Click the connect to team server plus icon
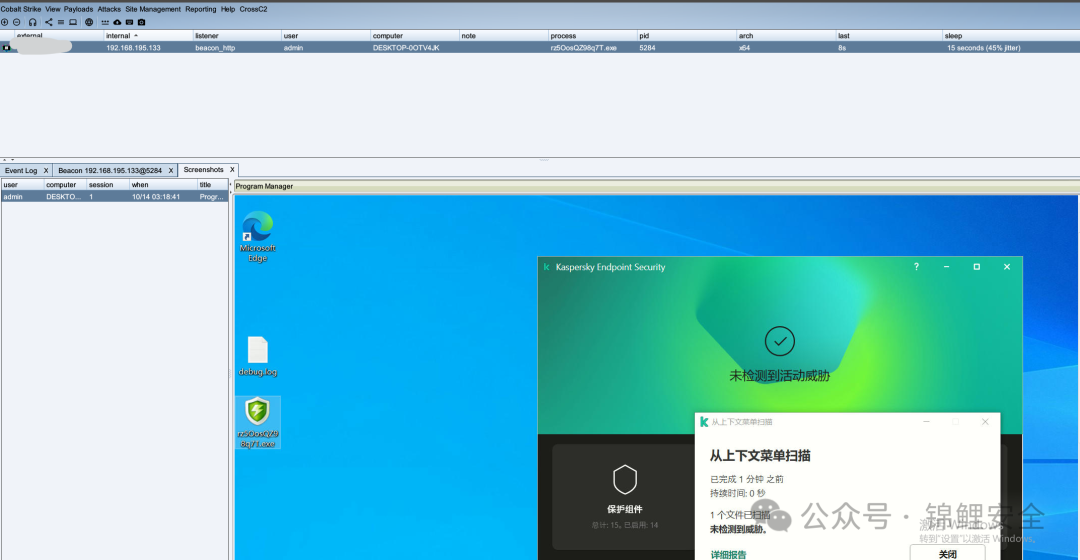The height and width of the screenshot is (560, 1080). click(5, 22)
